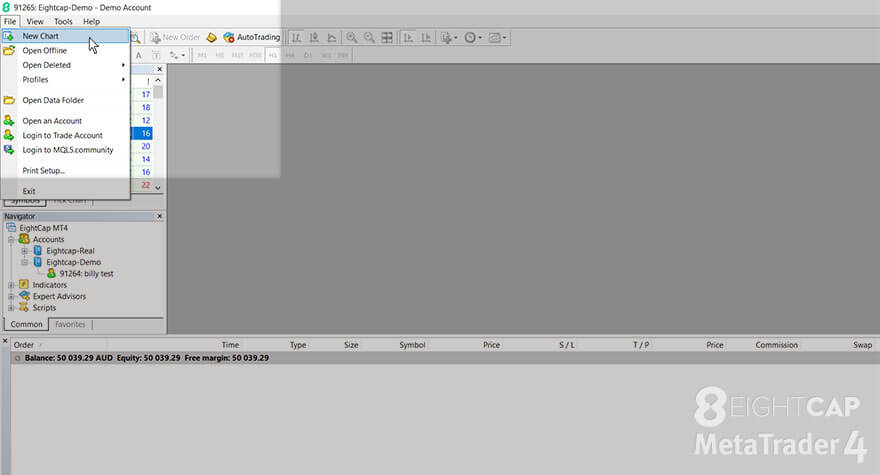Select the text label drawing tool
Viewport: 880px width, 475px height.
(156, 55)
